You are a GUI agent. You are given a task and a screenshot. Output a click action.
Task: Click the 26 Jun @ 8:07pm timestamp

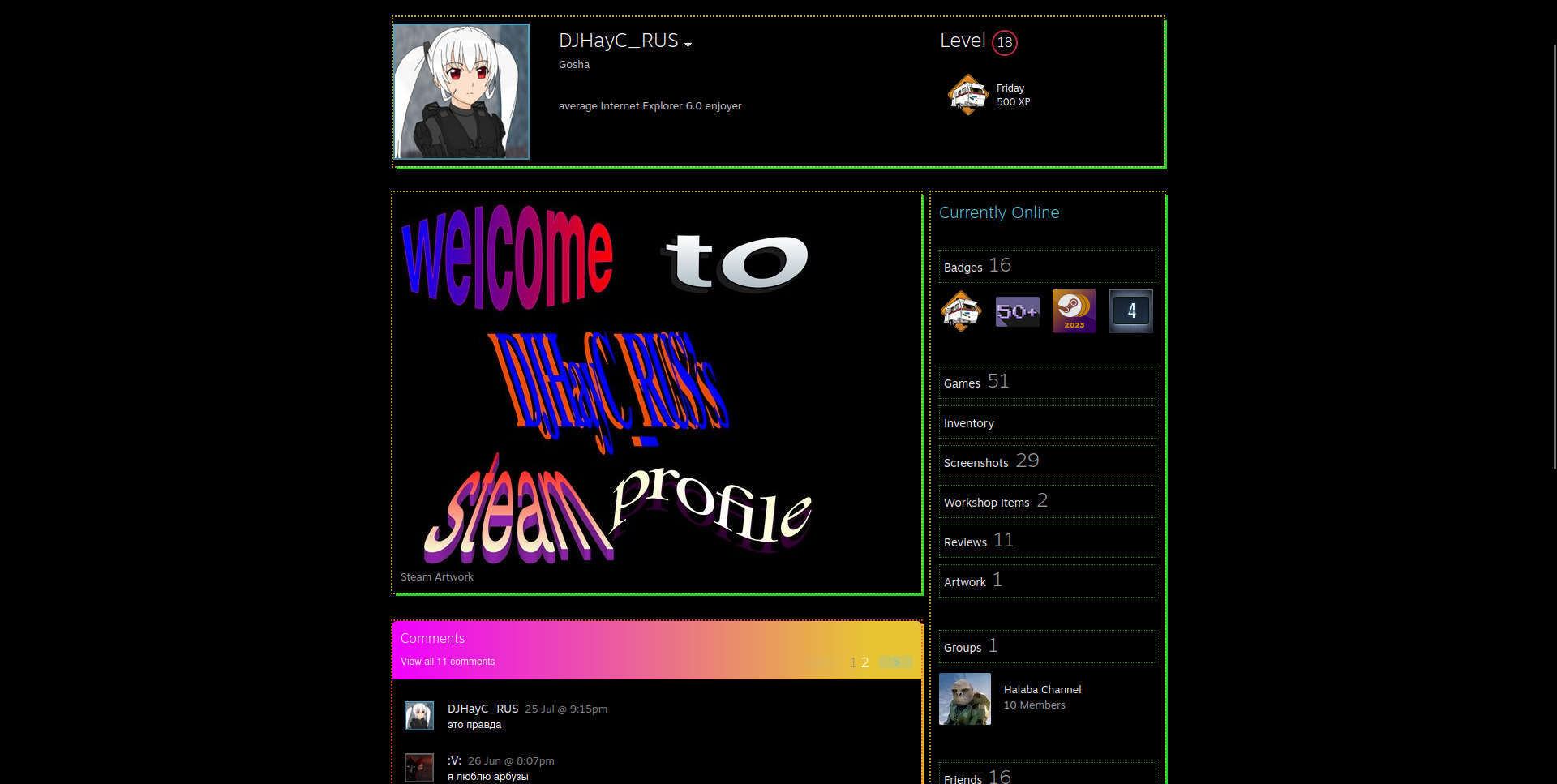point(511,760)
